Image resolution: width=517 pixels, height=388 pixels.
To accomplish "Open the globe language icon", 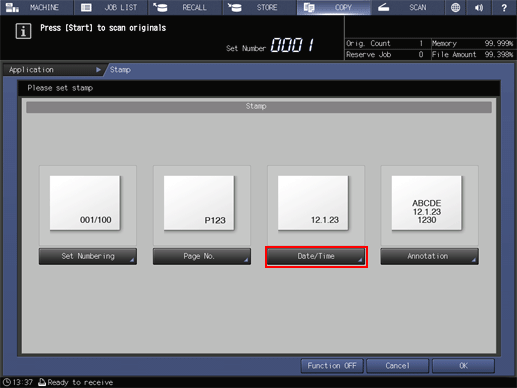I will (455, 7).
